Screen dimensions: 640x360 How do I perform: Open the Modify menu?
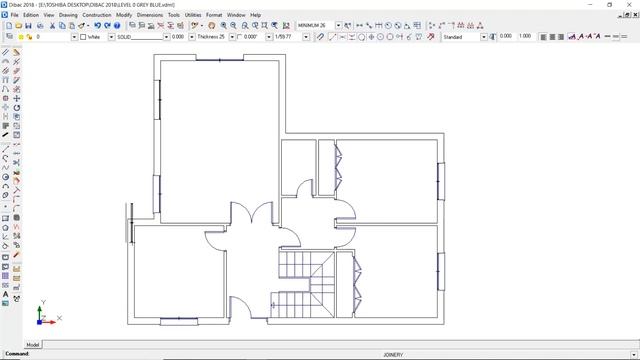tap(124, 15)
